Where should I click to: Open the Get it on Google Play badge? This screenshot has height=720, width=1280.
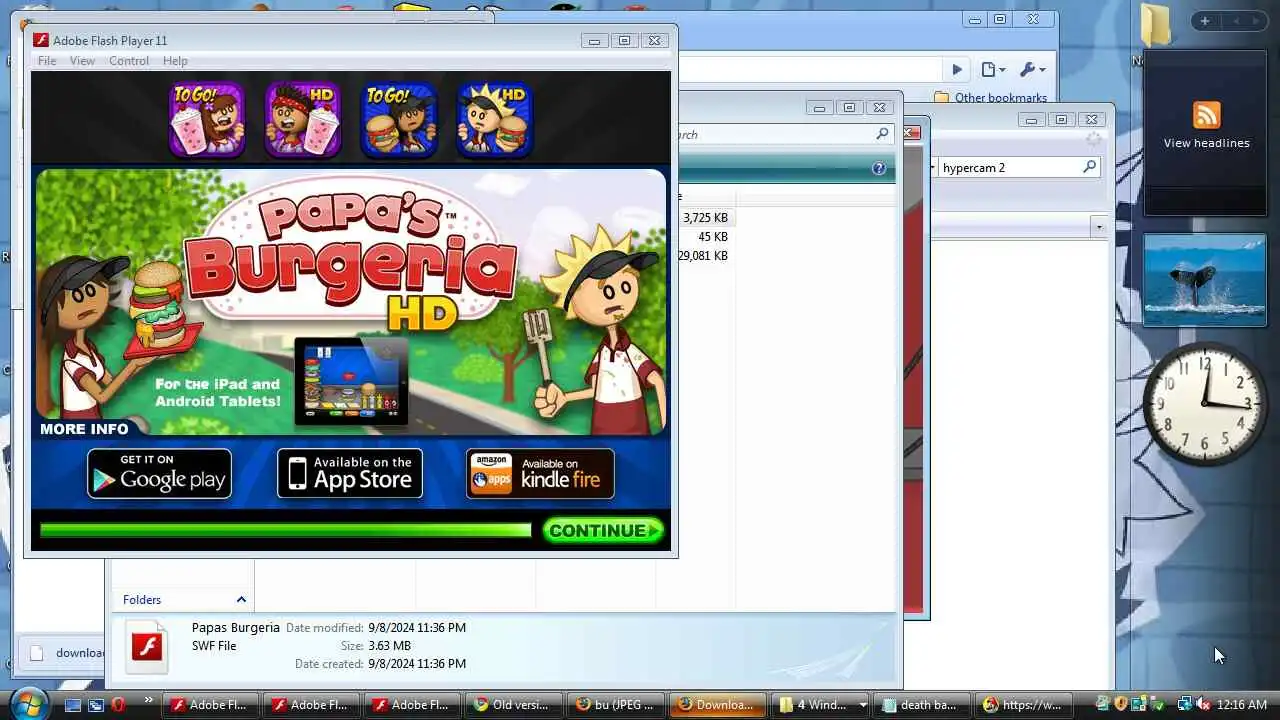[x=160, y=473]
